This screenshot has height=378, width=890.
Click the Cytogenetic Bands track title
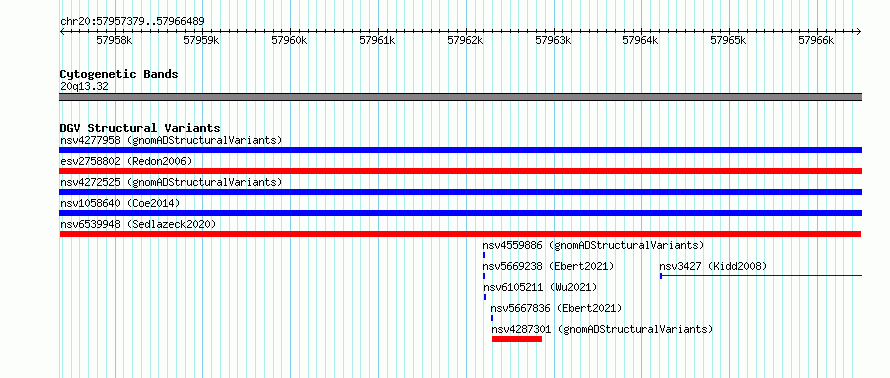tap(119, 74)
